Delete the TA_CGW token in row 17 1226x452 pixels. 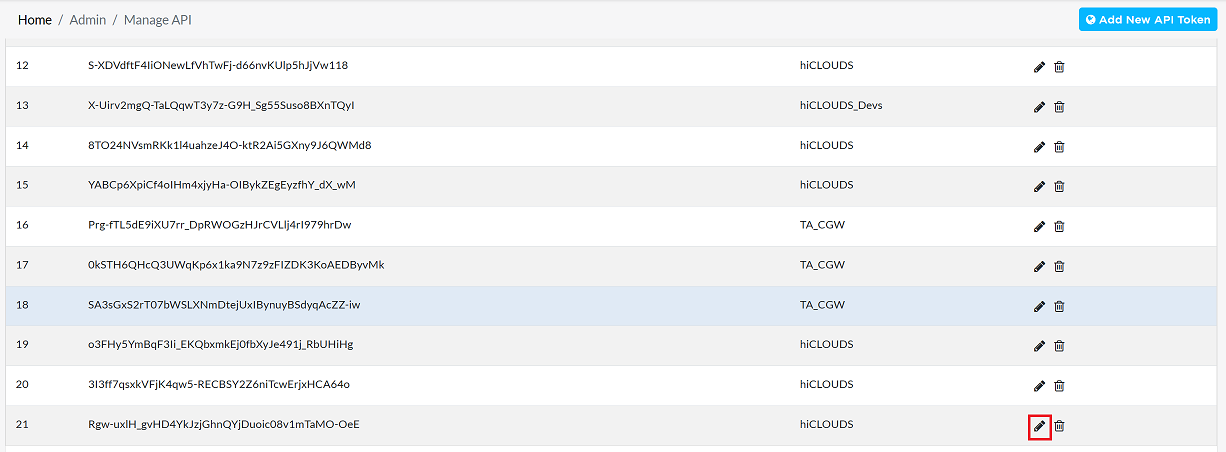[1060, 266]
